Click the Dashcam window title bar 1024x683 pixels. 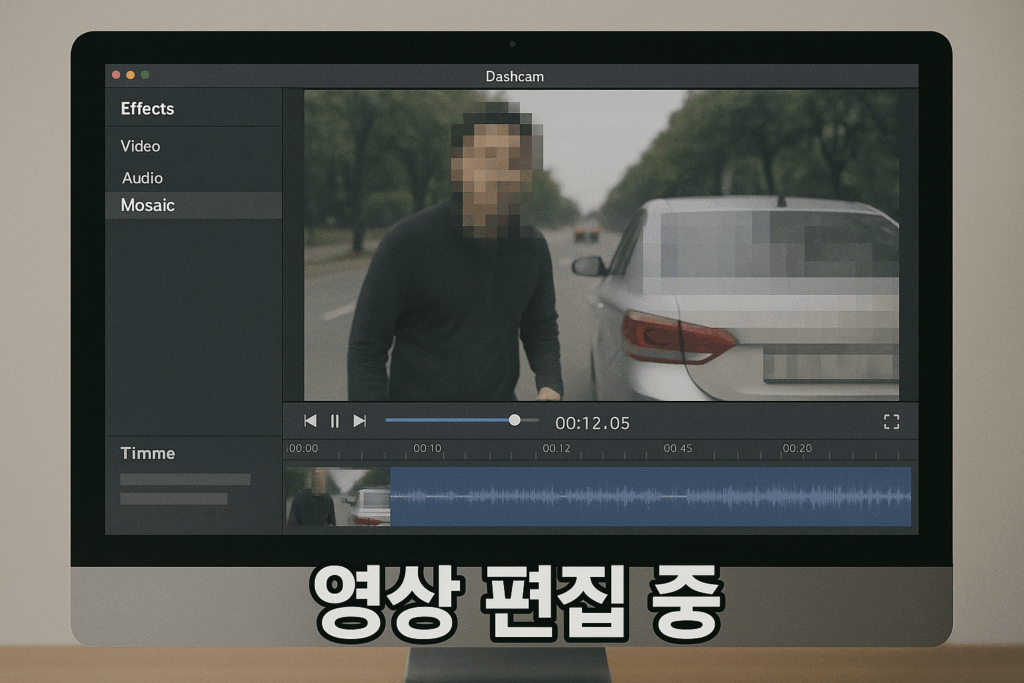(x=512, y=75)
